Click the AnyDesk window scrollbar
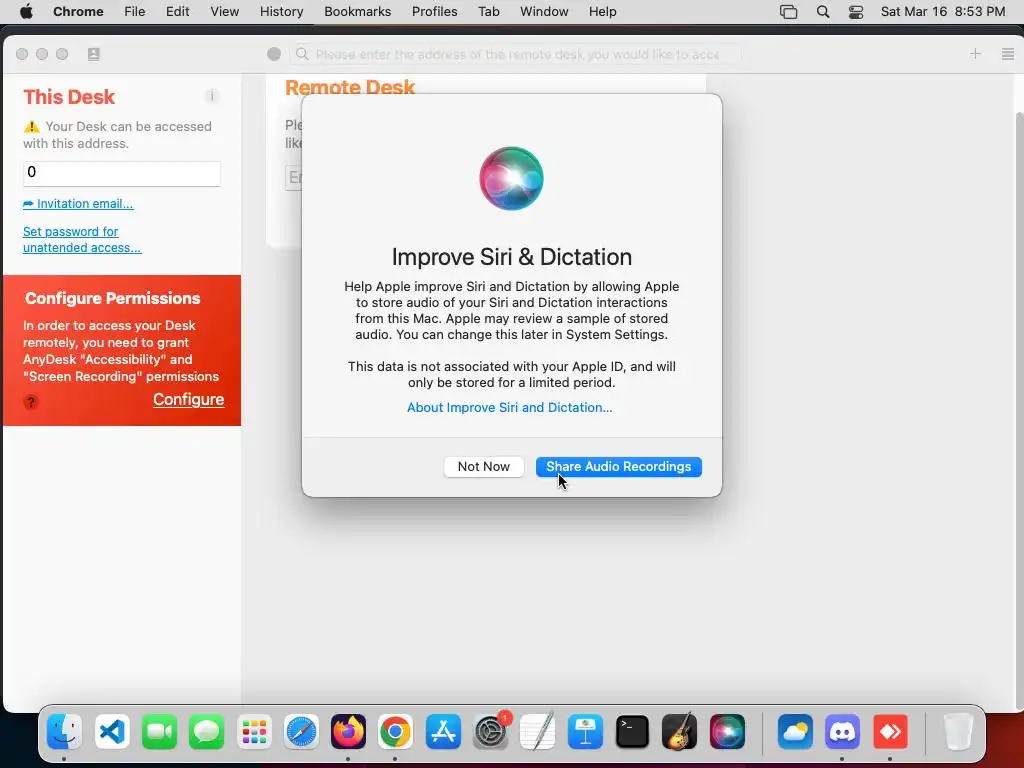The width and height of the screenshot is (1024, 768). (1019, 411)
